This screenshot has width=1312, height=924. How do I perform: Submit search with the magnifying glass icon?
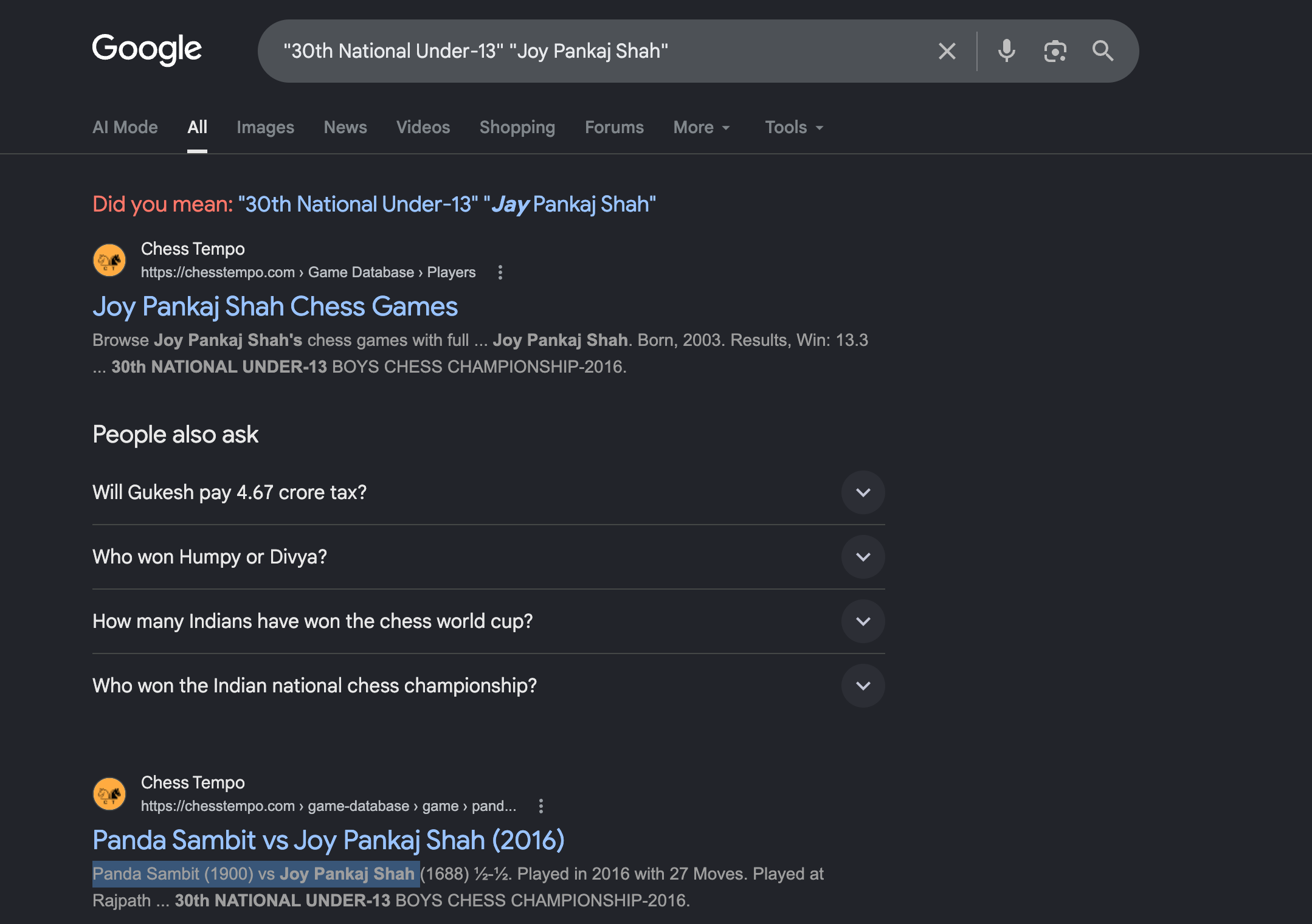pos(1103,51)
